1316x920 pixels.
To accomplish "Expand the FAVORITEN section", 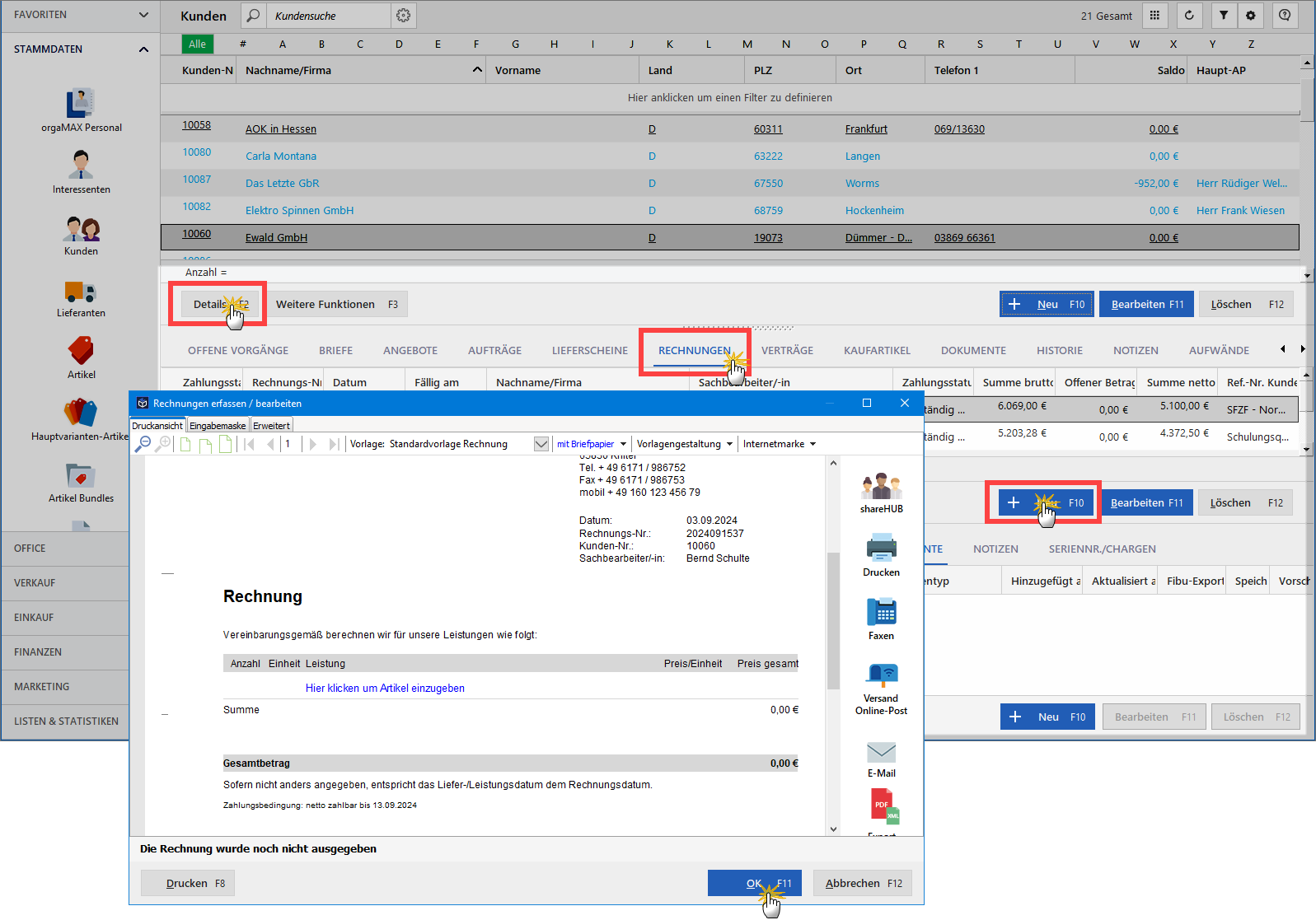I will pyautogui.click(x=143, y=15).
